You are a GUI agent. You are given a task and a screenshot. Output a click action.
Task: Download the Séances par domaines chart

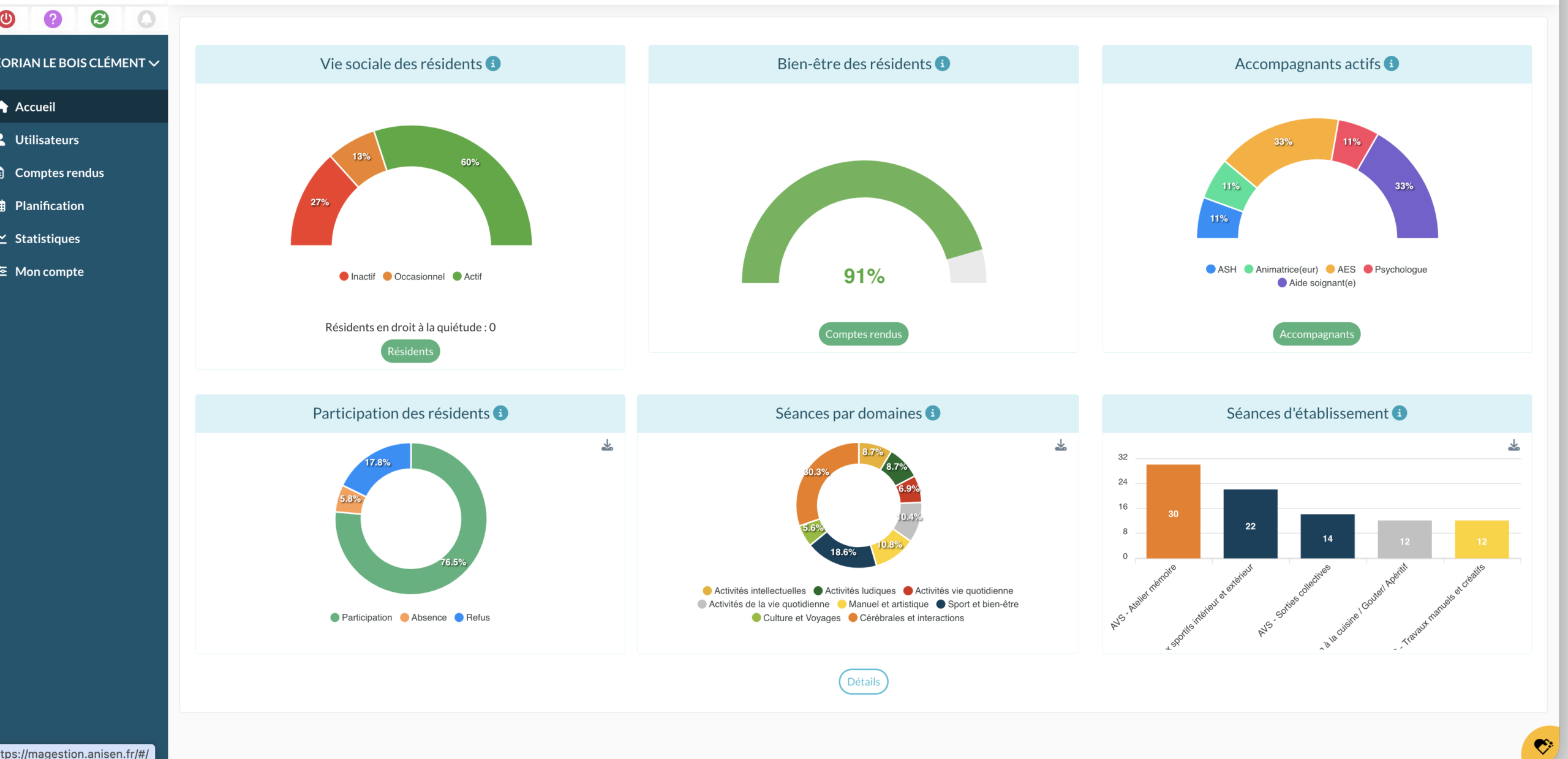(x=1061, y=445)
